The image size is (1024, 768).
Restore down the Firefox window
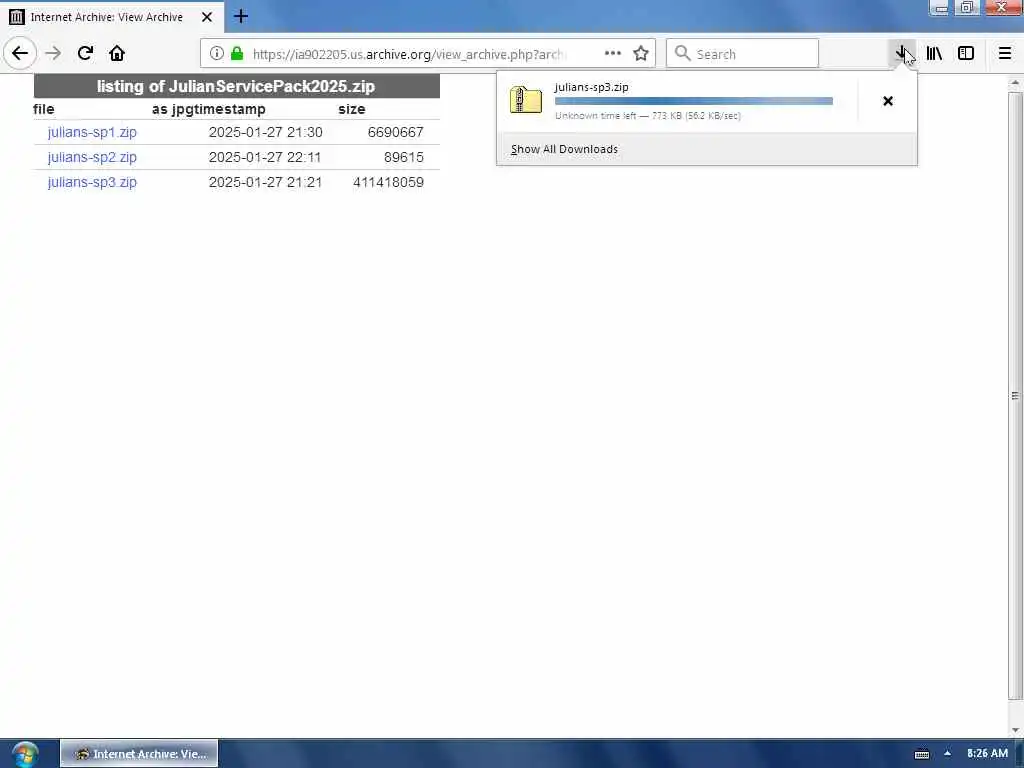(967, 8)
